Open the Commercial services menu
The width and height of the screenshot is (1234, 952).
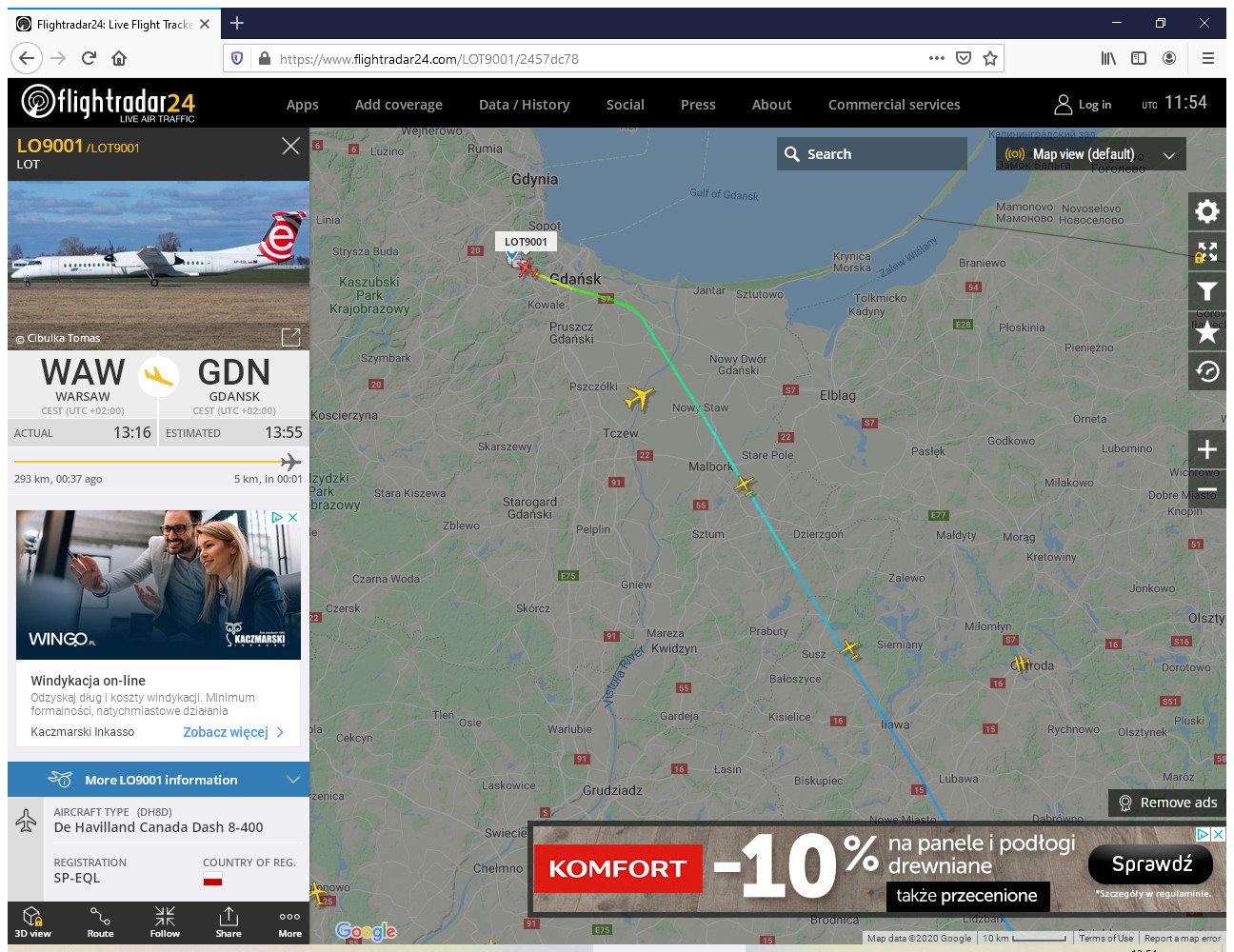(894, 105)
